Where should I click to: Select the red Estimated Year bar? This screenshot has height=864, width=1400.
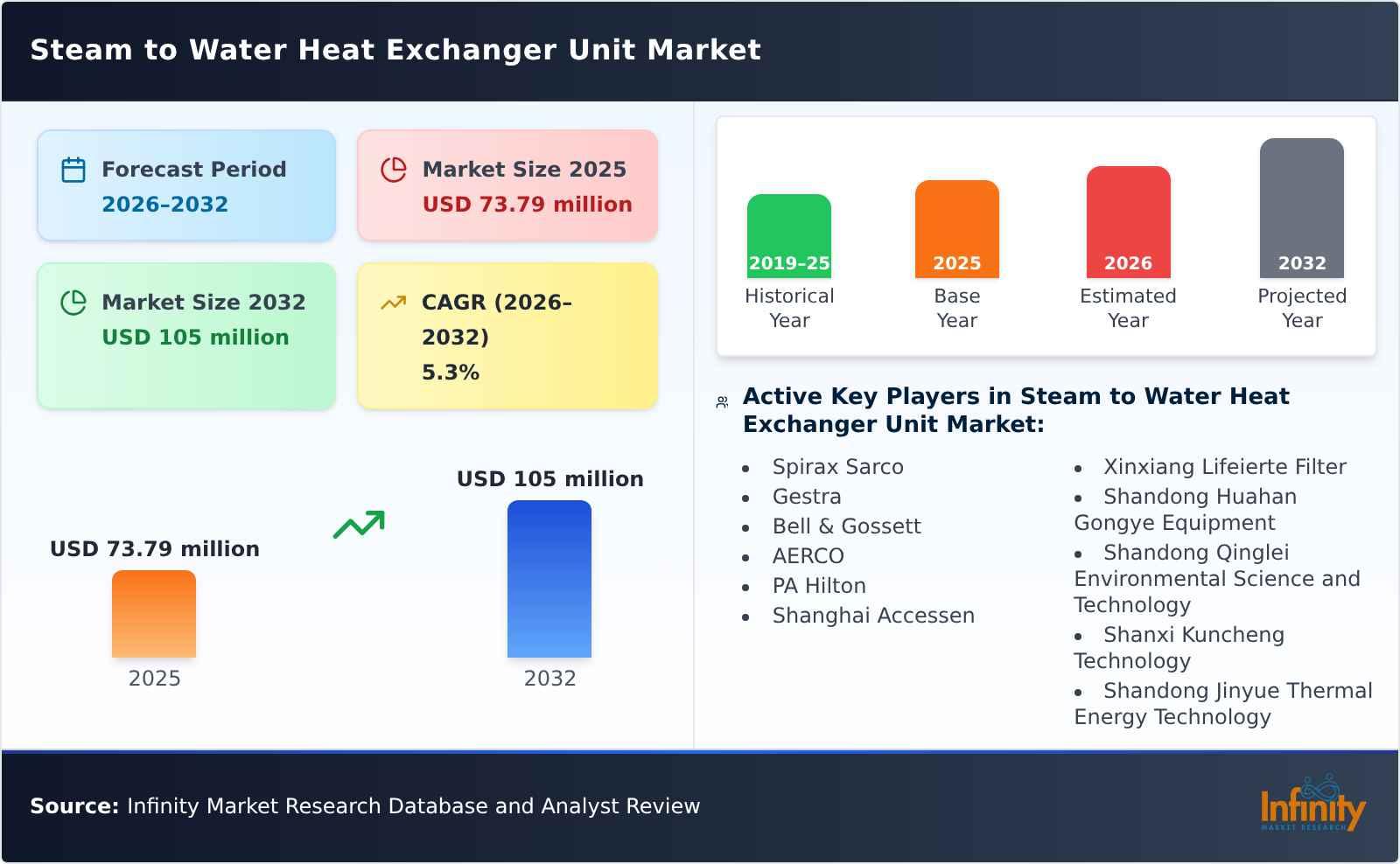1129,219
